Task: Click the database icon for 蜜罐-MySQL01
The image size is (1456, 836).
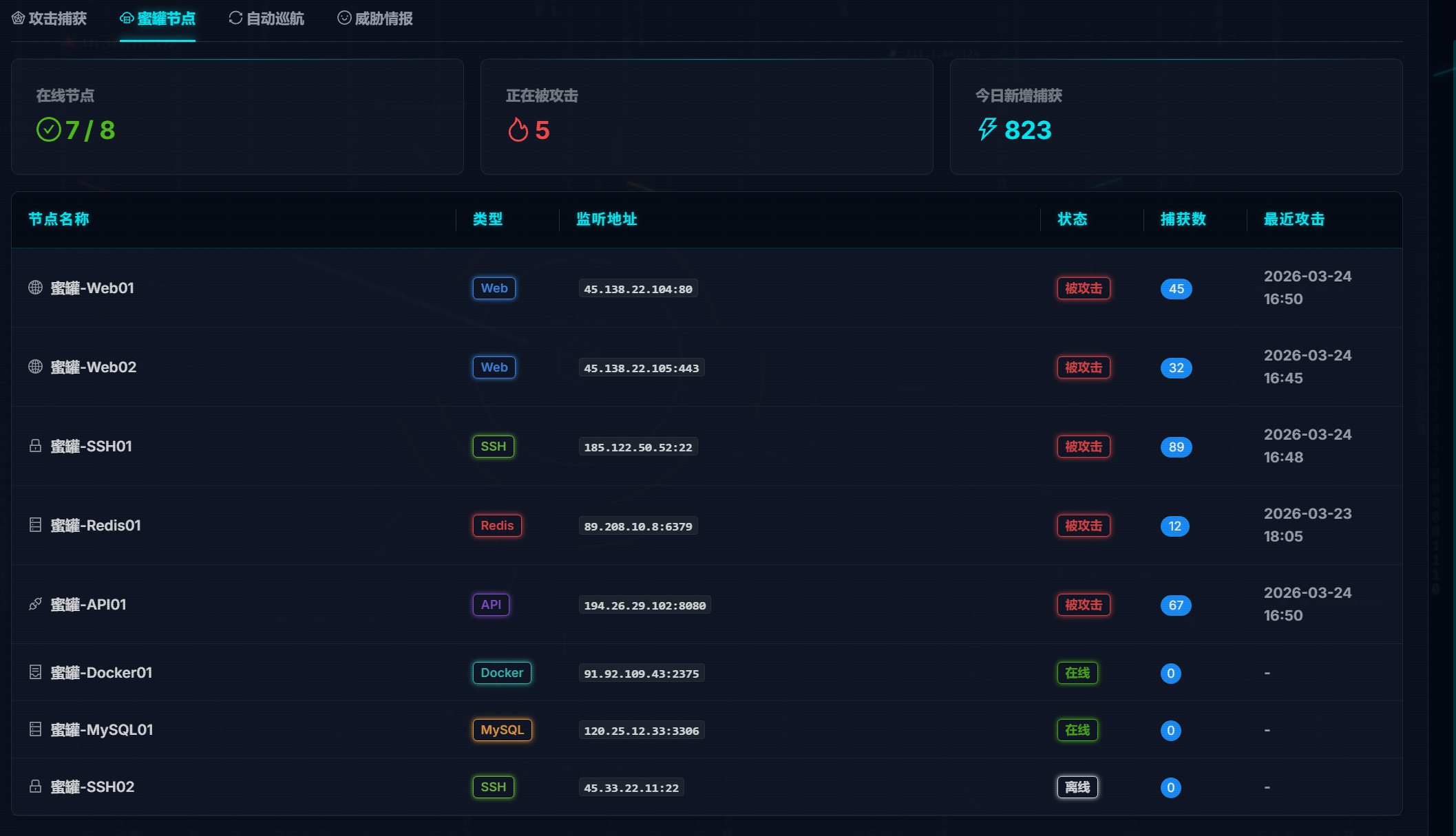Action: (35, 729)
